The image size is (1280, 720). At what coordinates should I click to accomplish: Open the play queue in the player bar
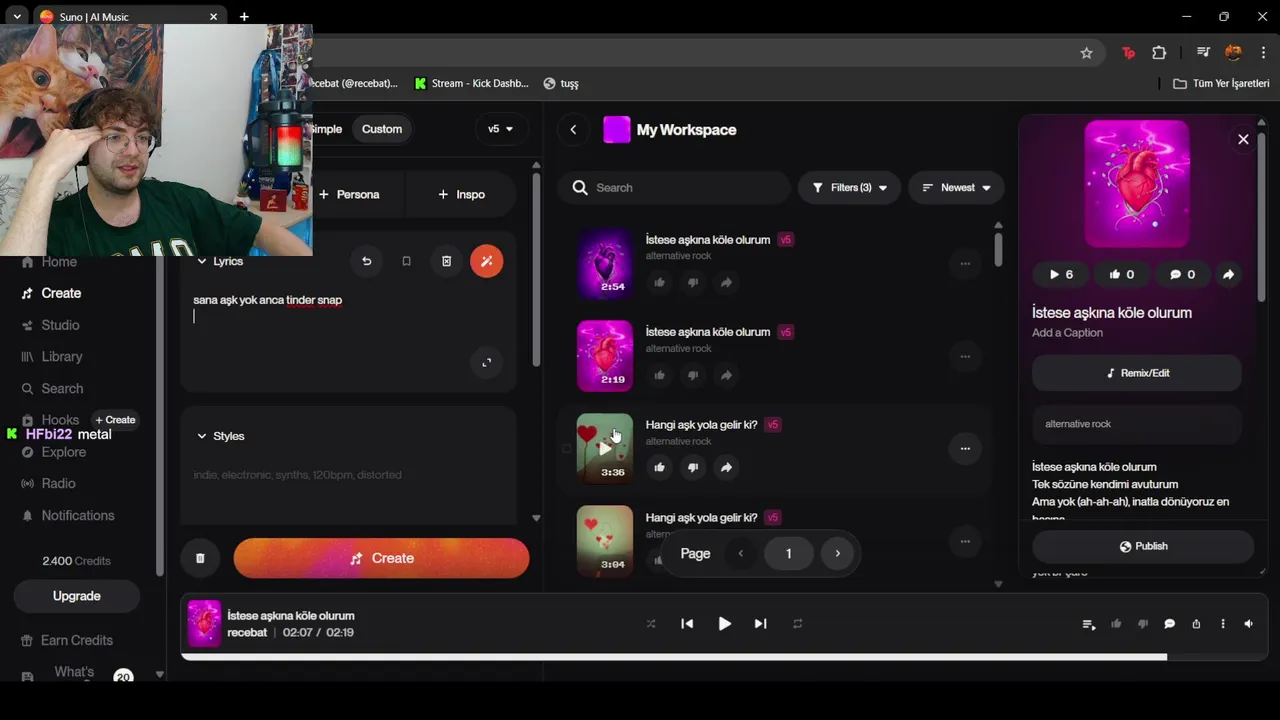(x=1089, y=624)
